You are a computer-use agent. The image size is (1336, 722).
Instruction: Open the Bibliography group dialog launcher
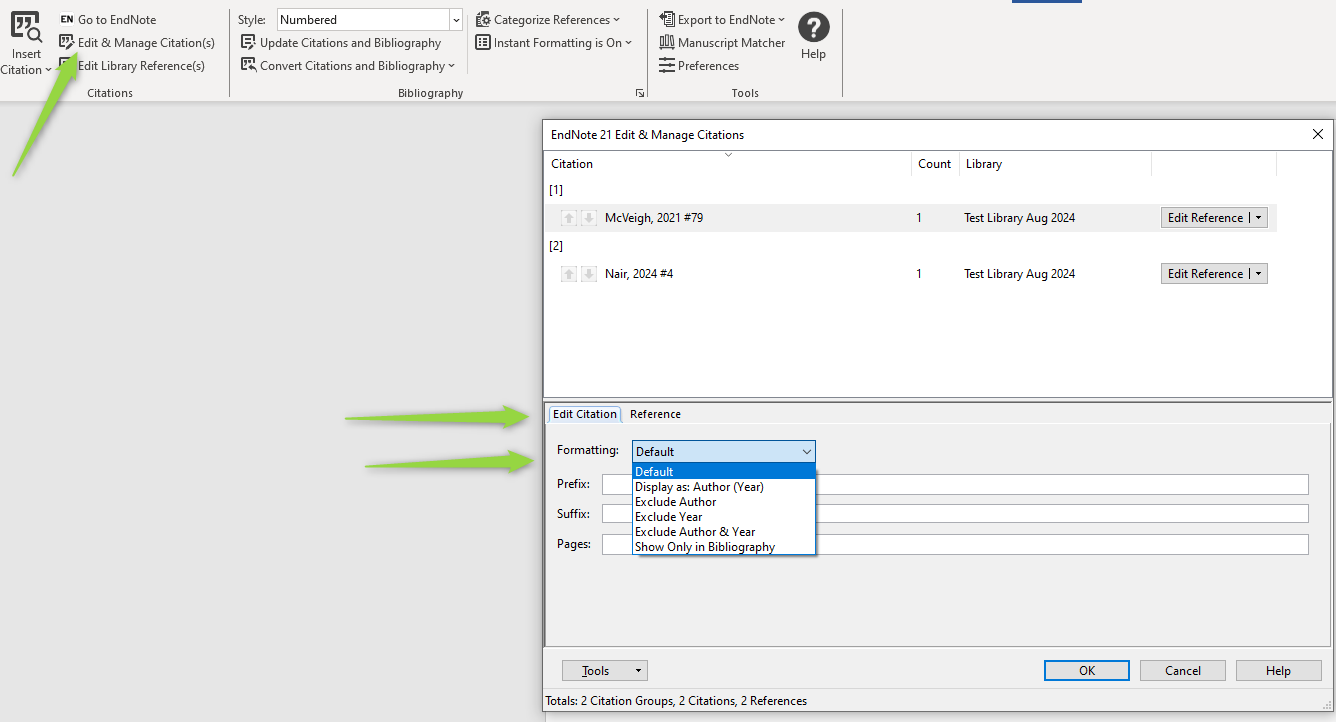click(639, 93)
